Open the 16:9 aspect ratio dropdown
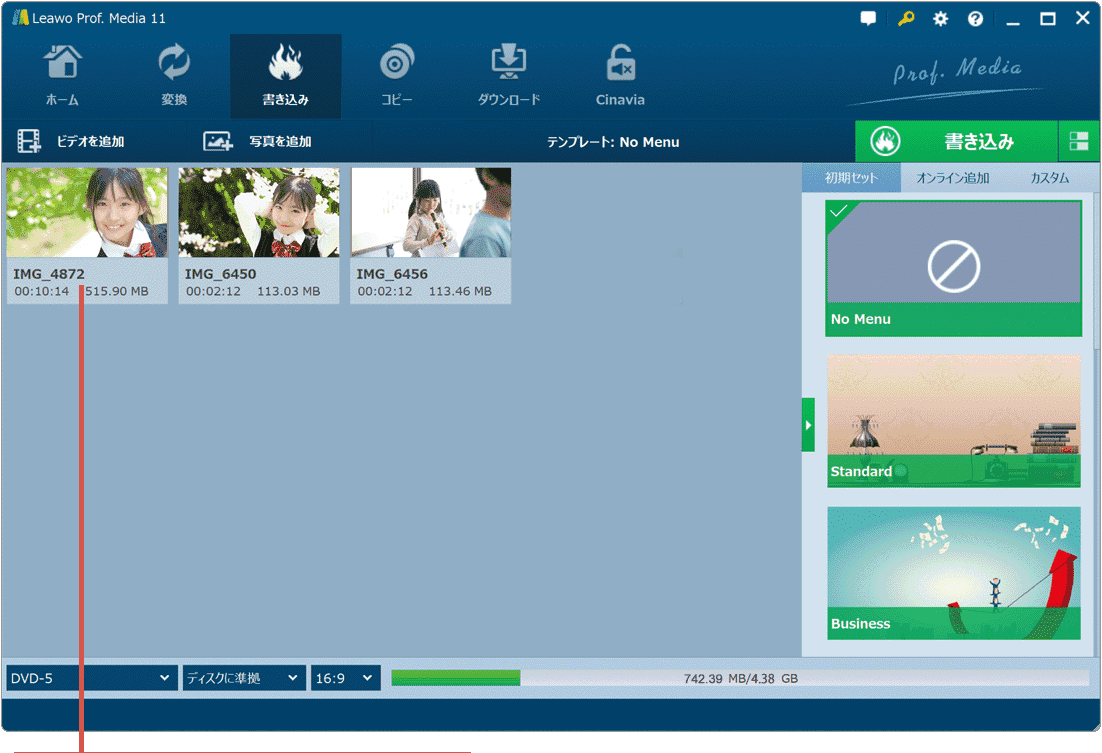1102x753 pixels. click(x=345, y=678)
